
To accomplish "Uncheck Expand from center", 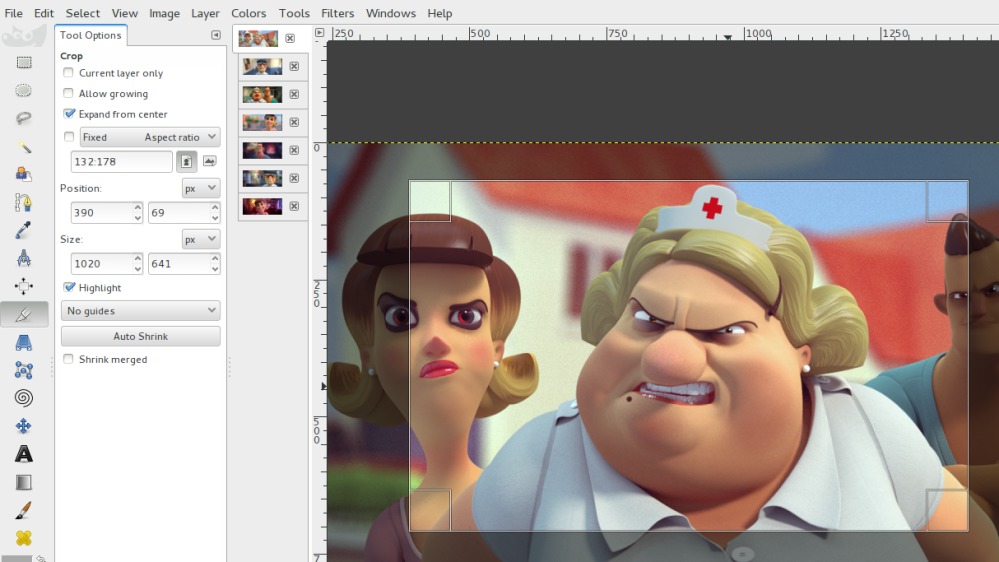I will point(69,114).
